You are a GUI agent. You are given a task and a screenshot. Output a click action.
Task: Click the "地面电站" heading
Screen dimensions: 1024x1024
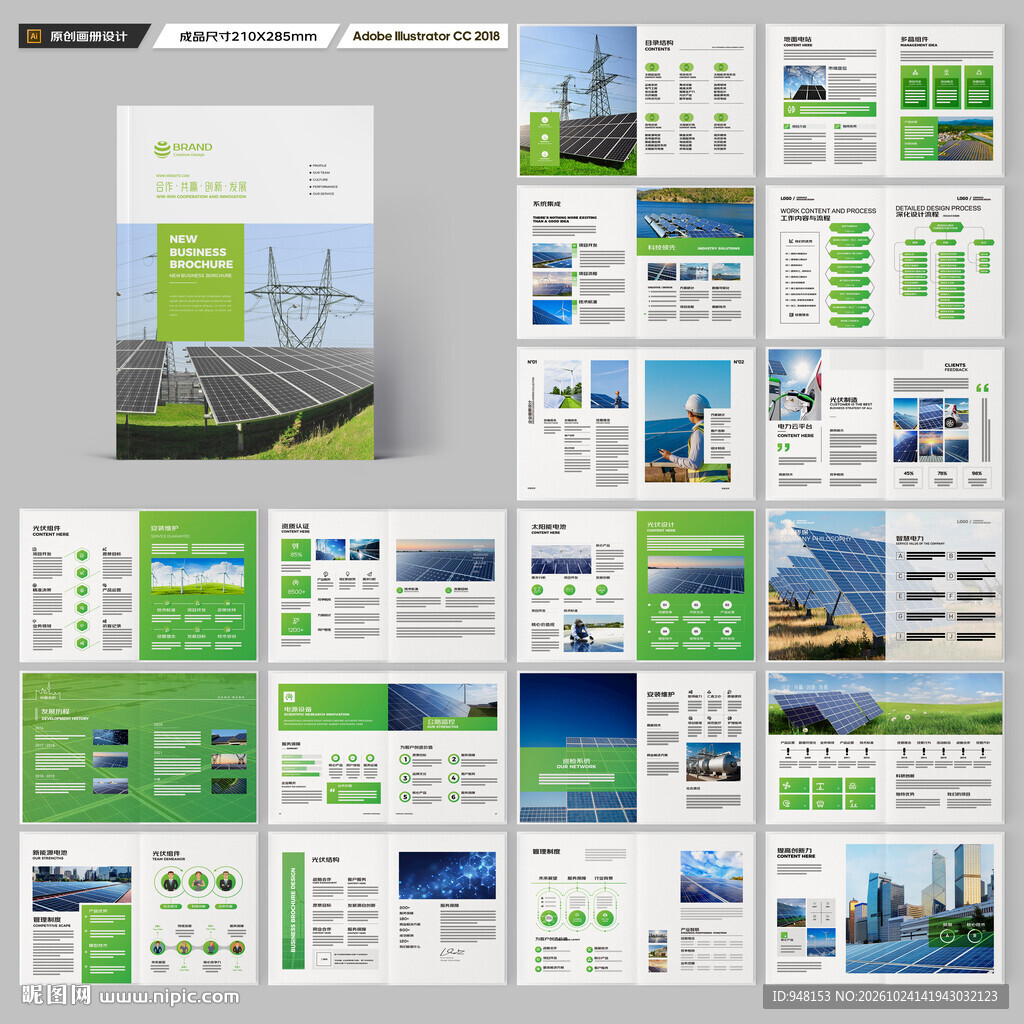[x=797, y=39]
